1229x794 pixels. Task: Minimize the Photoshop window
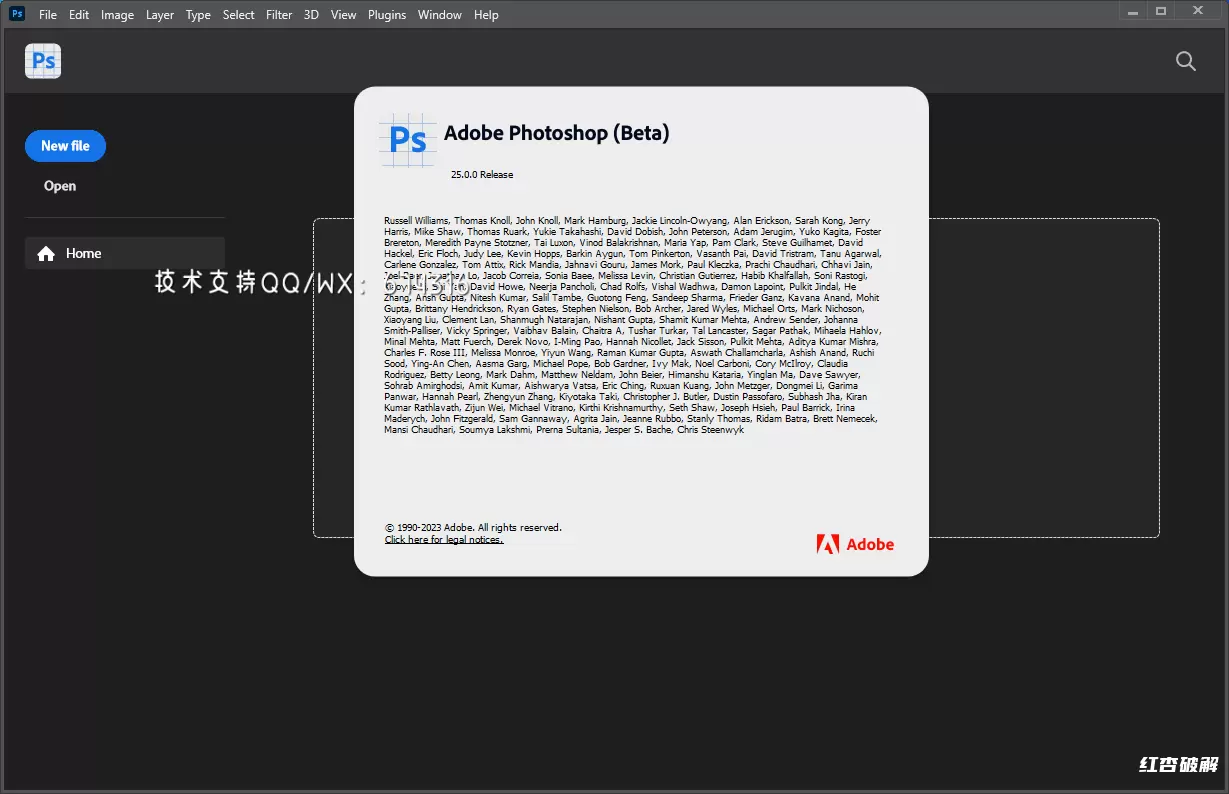[1133, 11]
